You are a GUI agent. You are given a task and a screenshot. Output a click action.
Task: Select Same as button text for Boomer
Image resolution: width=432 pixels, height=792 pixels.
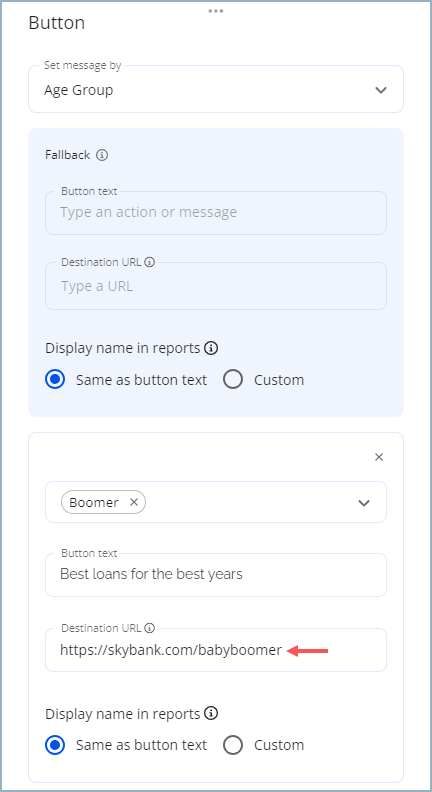pyautogui.click(x=55, y=745)
